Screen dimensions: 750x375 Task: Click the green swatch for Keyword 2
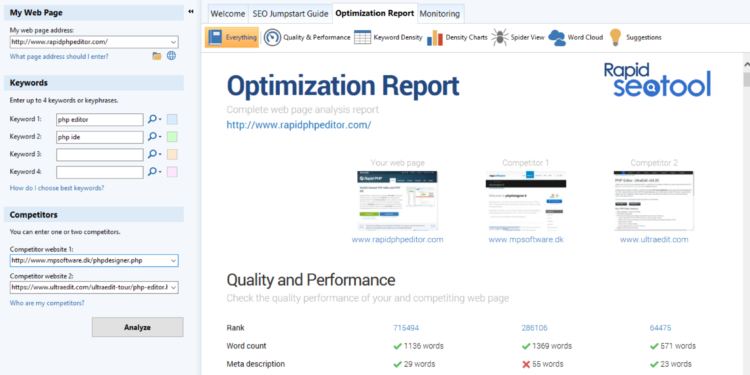click(172, 137)
